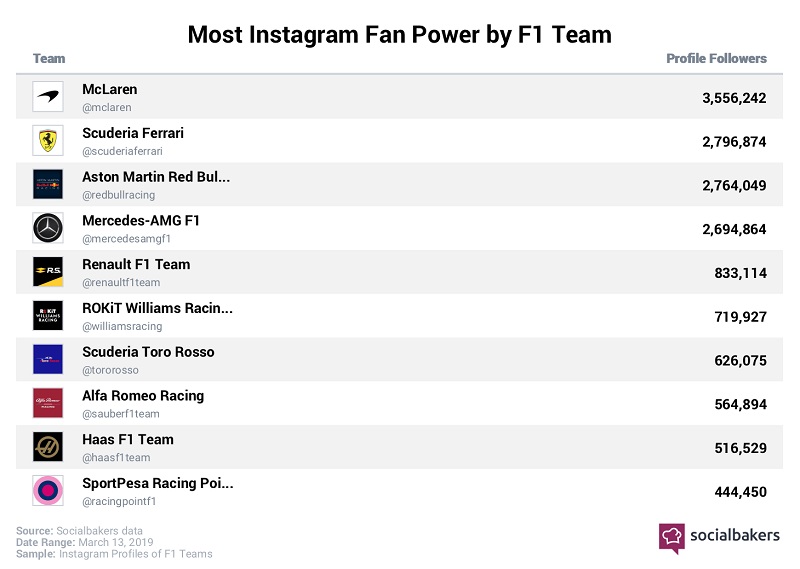Click the Scuderia Toro Rosso blue logo
Image resolution: width=800 pixels, height=569 pixels.
click(48, 359)
